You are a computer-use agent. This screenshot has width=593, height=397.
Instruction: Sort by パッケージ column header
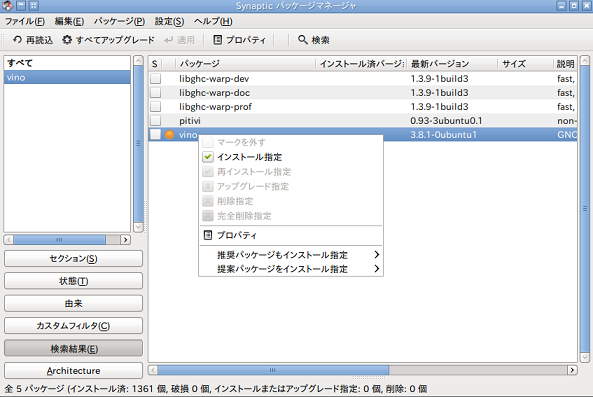pyautogui.click(x=246, y=64)
